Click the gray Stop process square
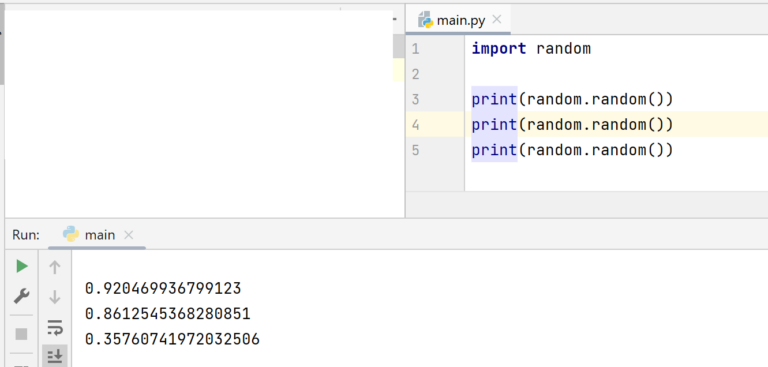 pos(21,334)
